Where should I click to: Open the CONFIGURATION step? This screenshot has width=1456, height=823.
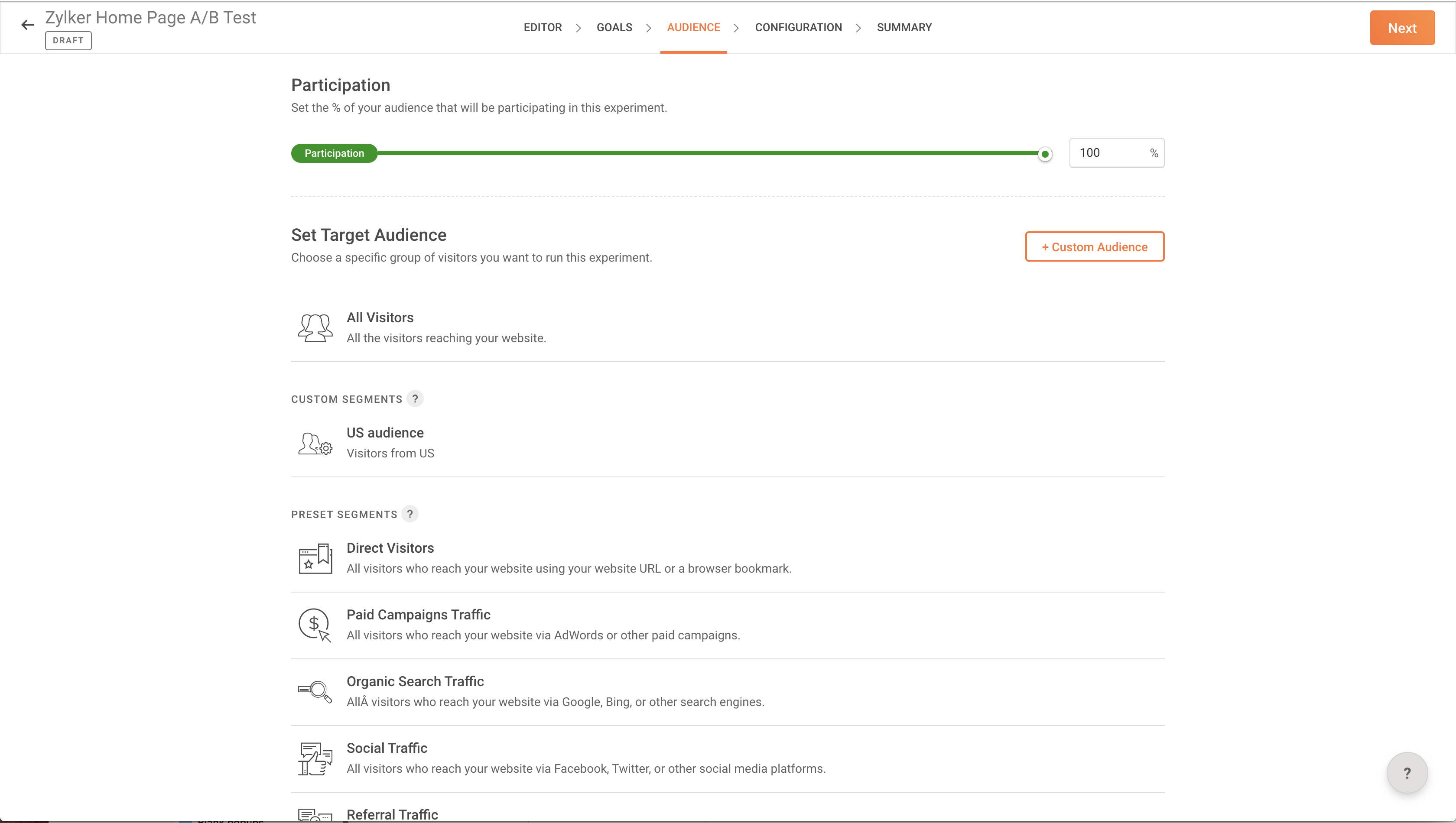tap(798, 27)
